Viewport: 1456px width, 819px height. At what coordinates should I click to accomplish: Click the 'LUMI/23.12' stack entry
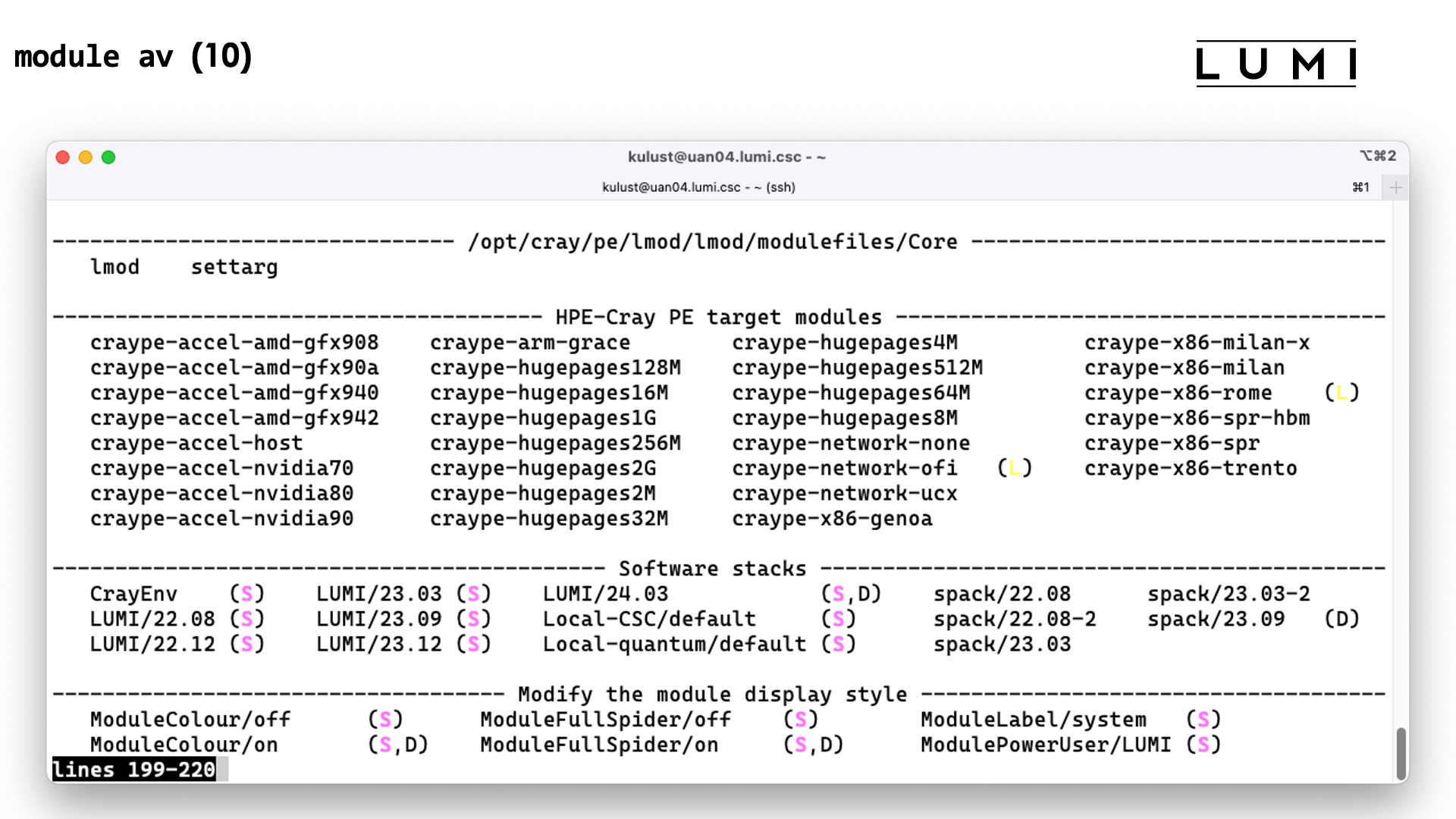pyautogui.click(x=378, y=644)
